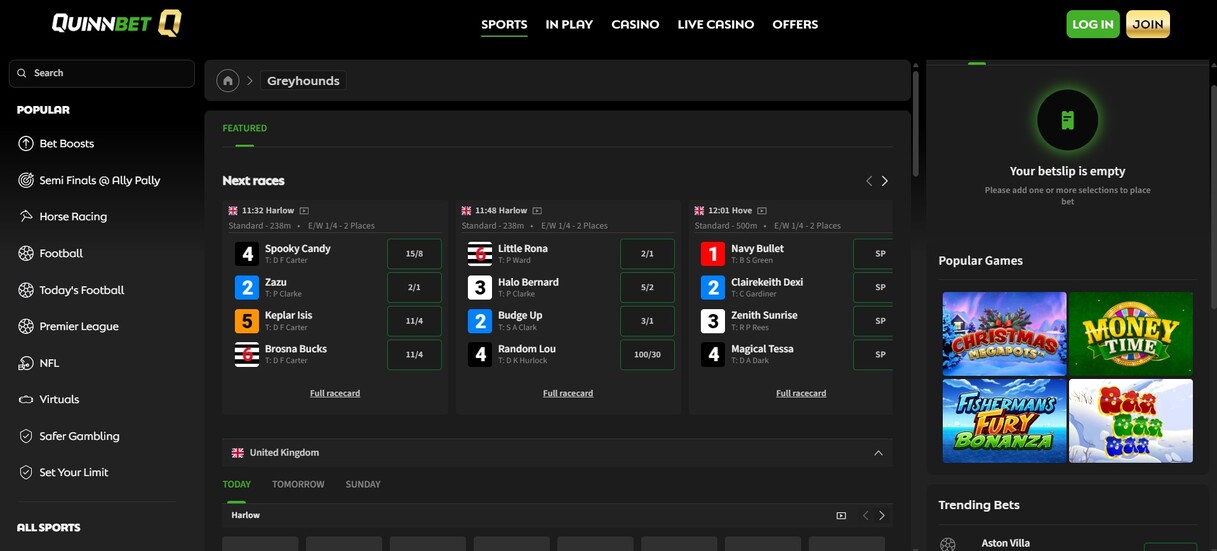Click Zenith Sunrise runner name

(764, 315)
